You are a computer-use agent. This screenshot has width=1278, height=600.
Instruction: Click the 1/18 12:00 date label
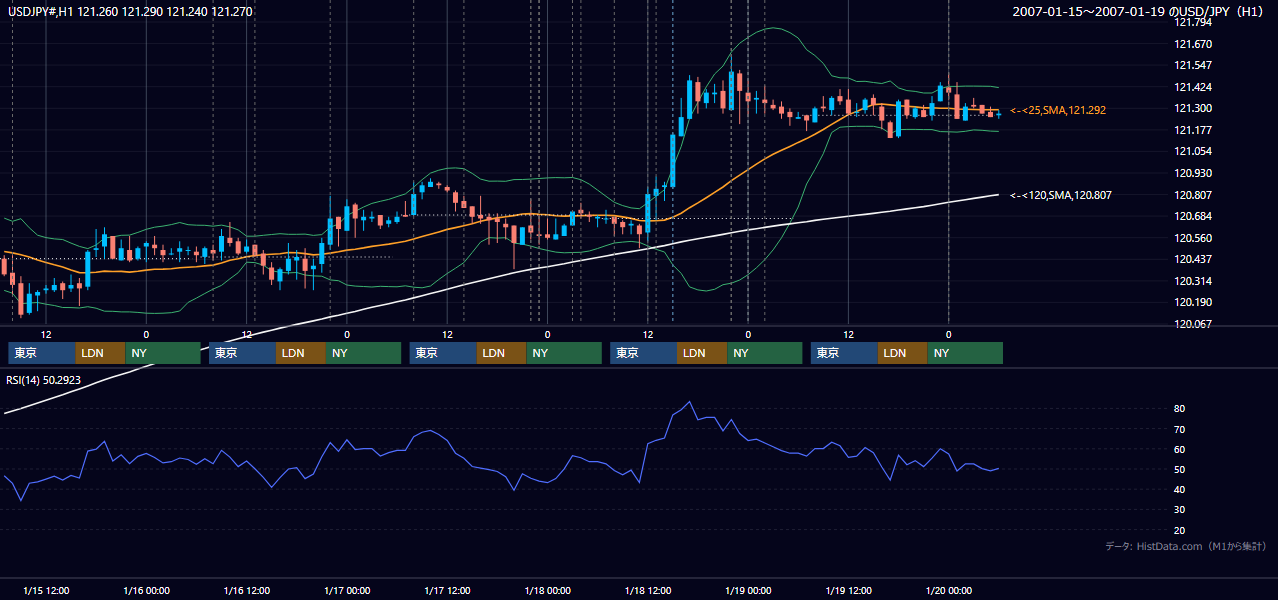pyautogui.click(x=648, y=590)
